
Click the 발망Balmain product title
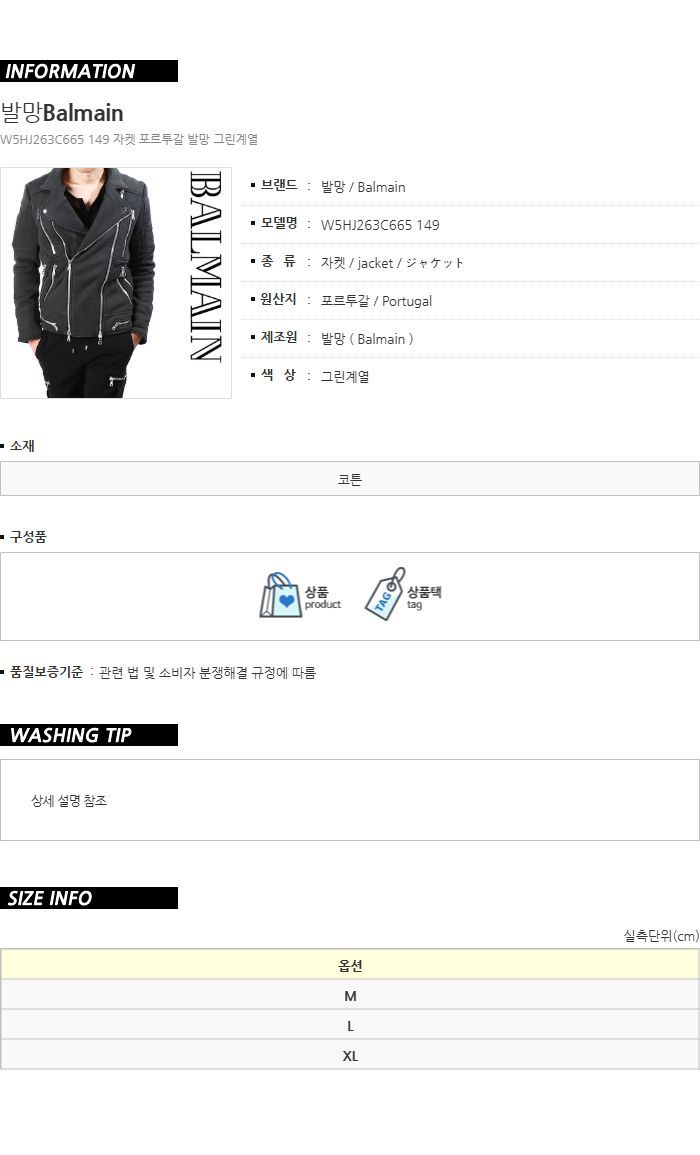click(62, 113)
